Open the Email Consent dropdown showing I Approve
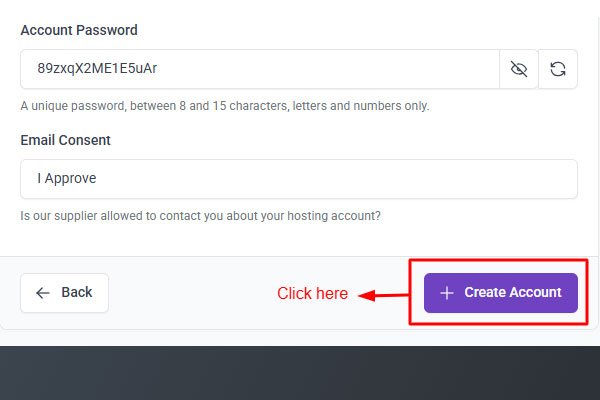Image resolution: width=600 pixels, height=400 pixels. [298, 179]
